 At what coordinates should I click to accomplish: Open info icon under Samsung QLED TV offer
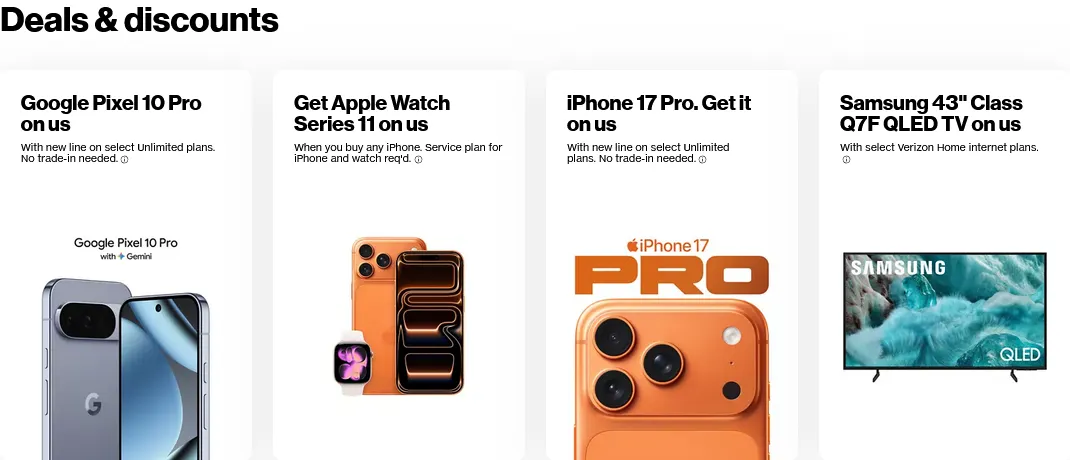846,160
